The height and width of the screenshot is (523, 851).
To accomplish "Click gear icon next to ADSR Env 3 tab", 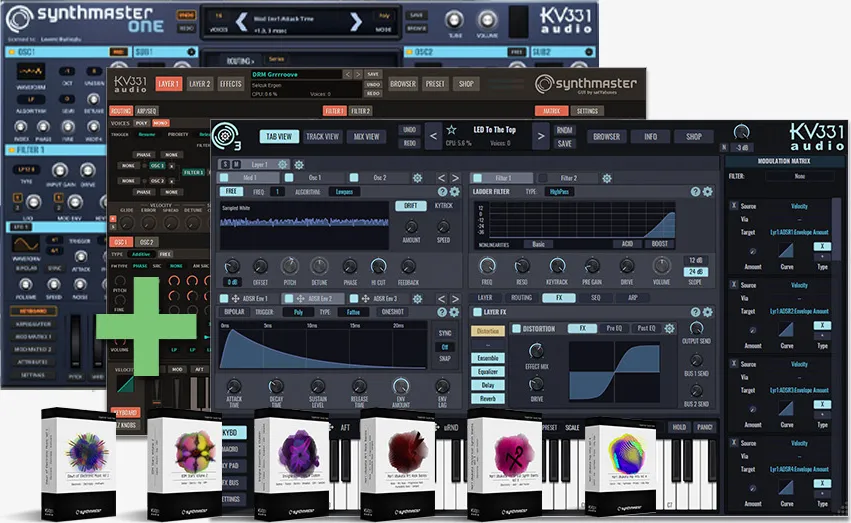I will (417, 298).
